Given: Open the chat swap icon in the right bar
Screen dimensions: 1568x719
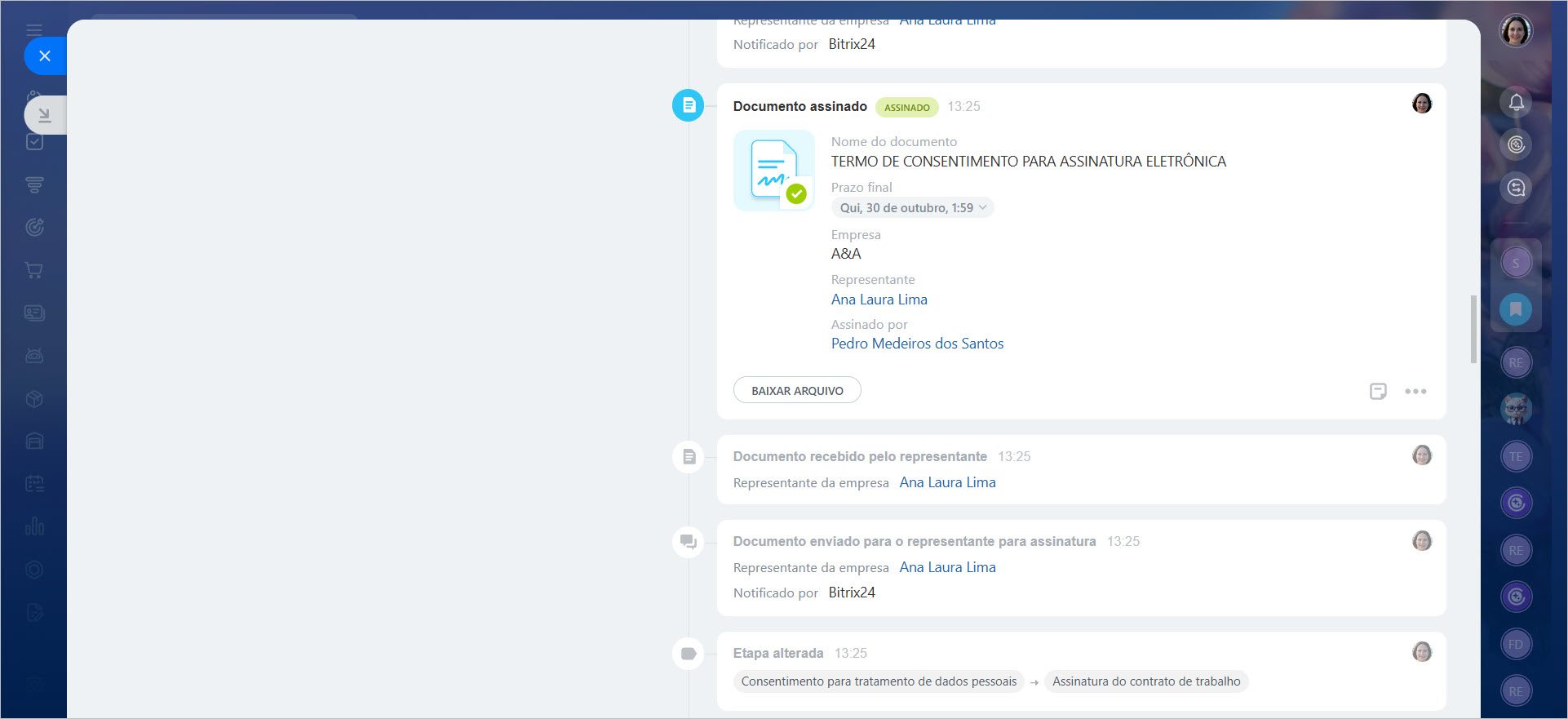Looking at the screenshot, I should (1516, 188).
